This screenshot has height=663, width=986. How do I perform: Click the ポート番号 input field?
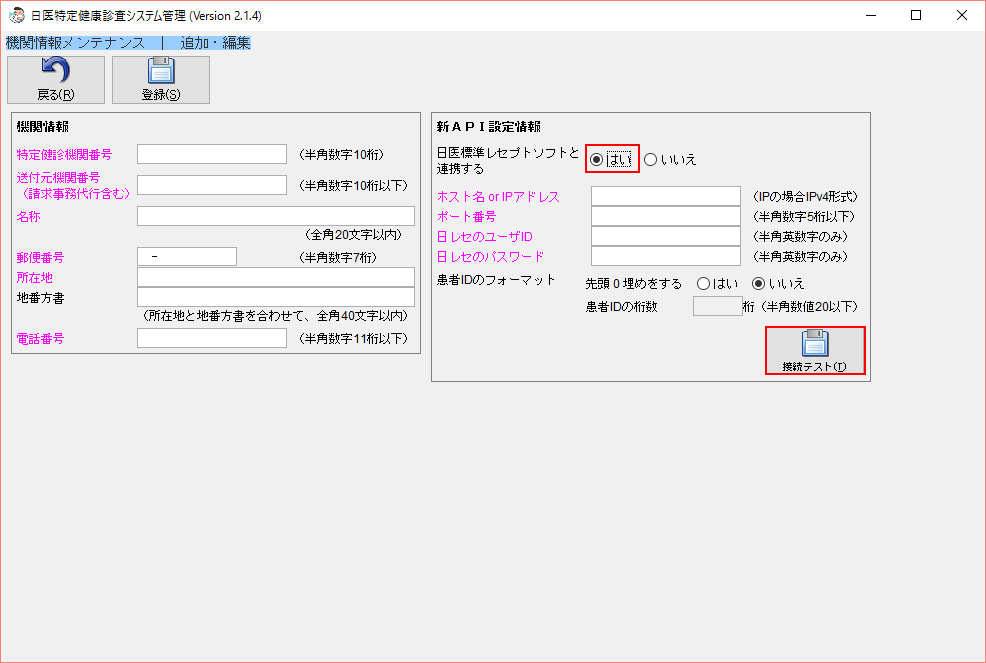(665, 216)
